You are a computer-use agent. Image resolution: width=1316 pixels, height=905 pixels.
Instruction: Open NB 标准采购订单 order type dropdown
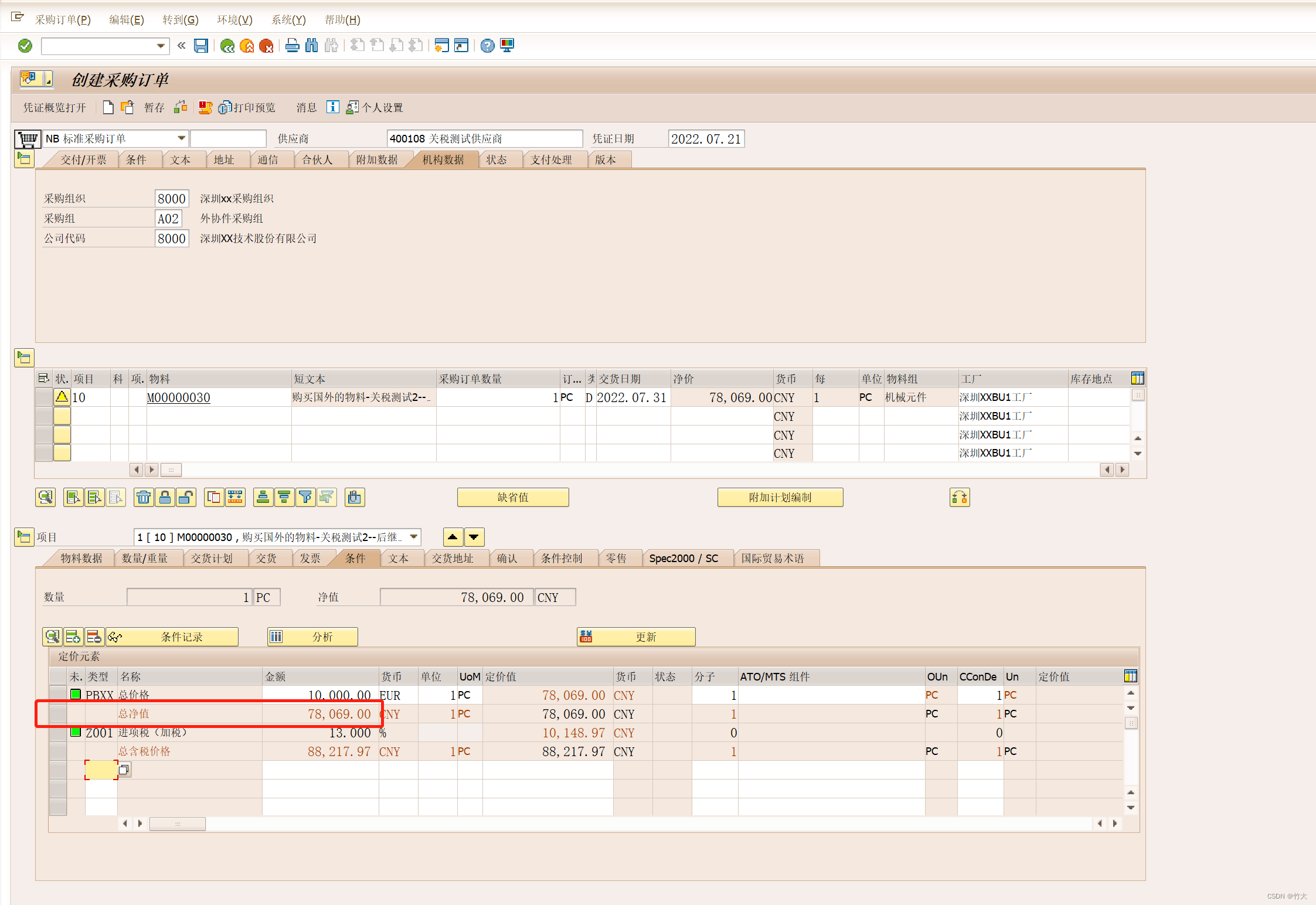click(181, 138)
